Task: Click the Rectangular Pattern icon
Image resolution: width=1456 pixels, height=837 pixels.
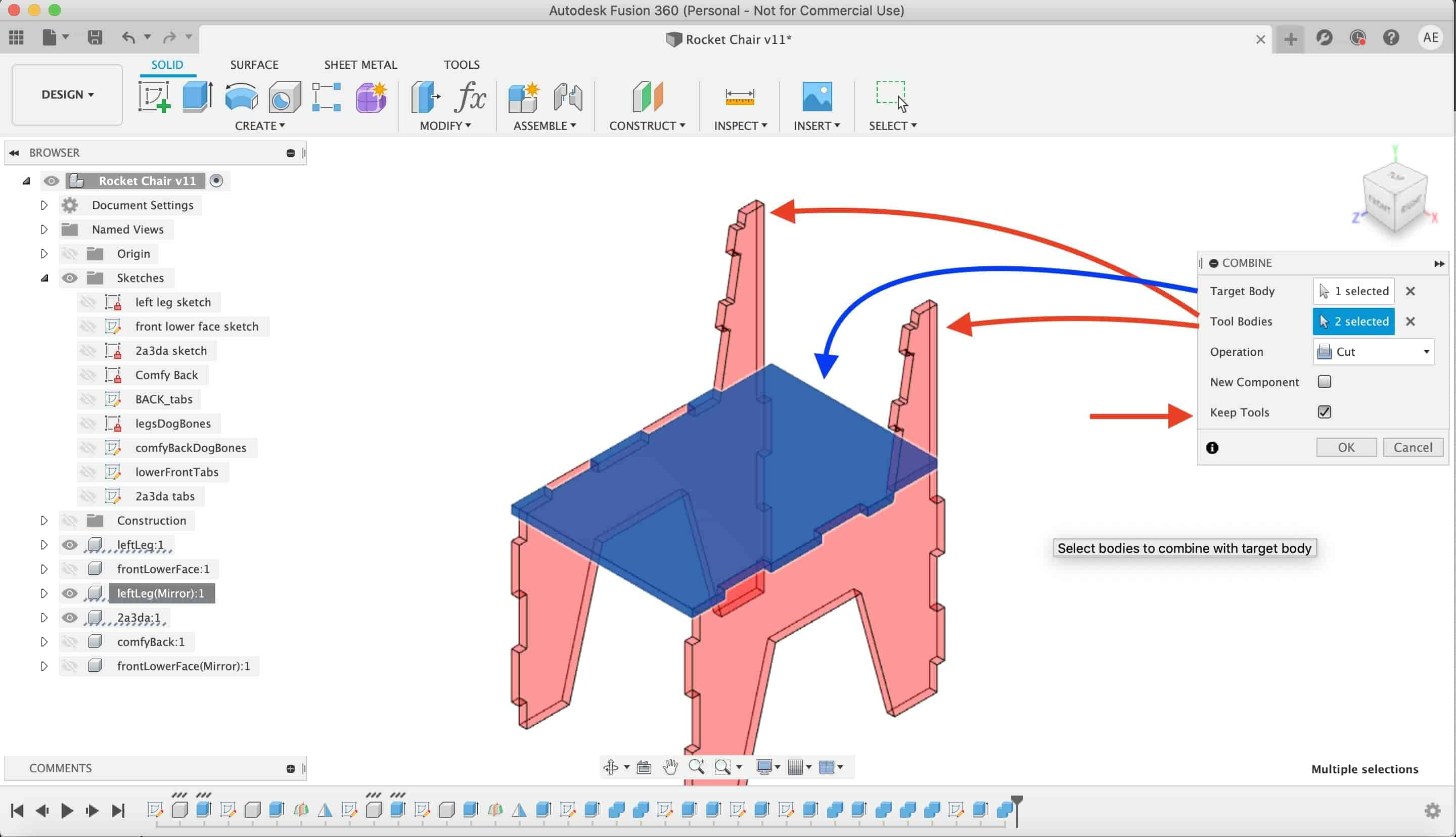Action: [x=327, y=97]
